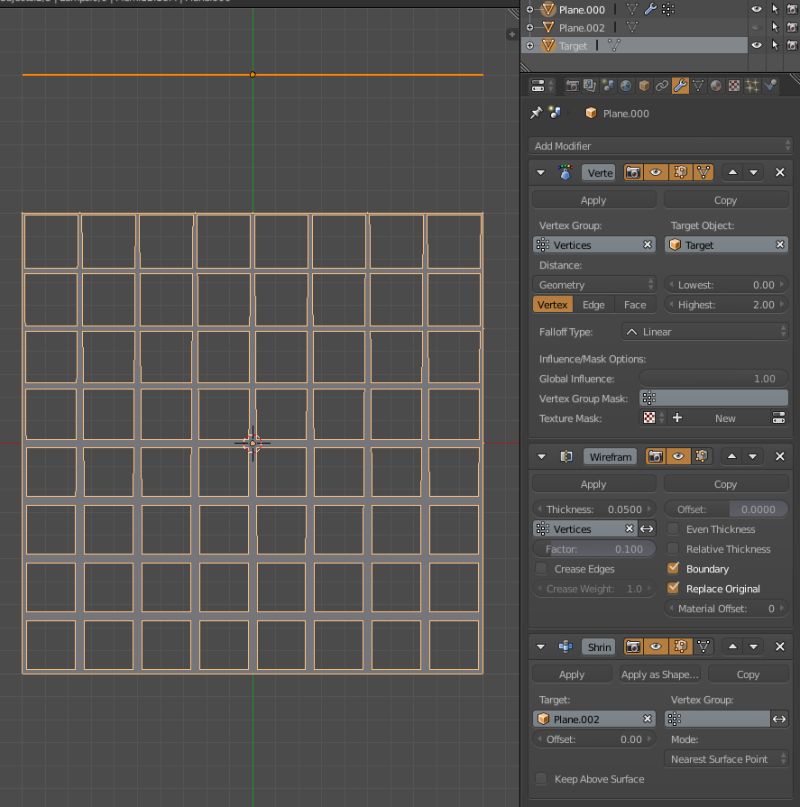Collapse the Vertex Weight Proximity modifier panel
The height and width of the screenshot is (807, 800).
[x=541, y=172]
